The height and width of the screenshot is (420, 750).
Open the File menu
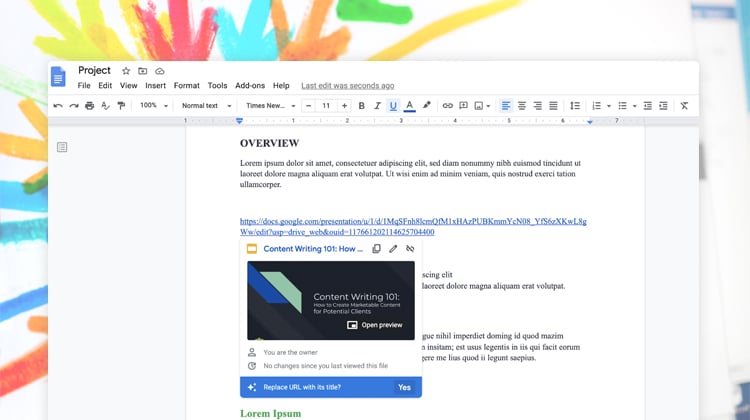coord(84,86)
